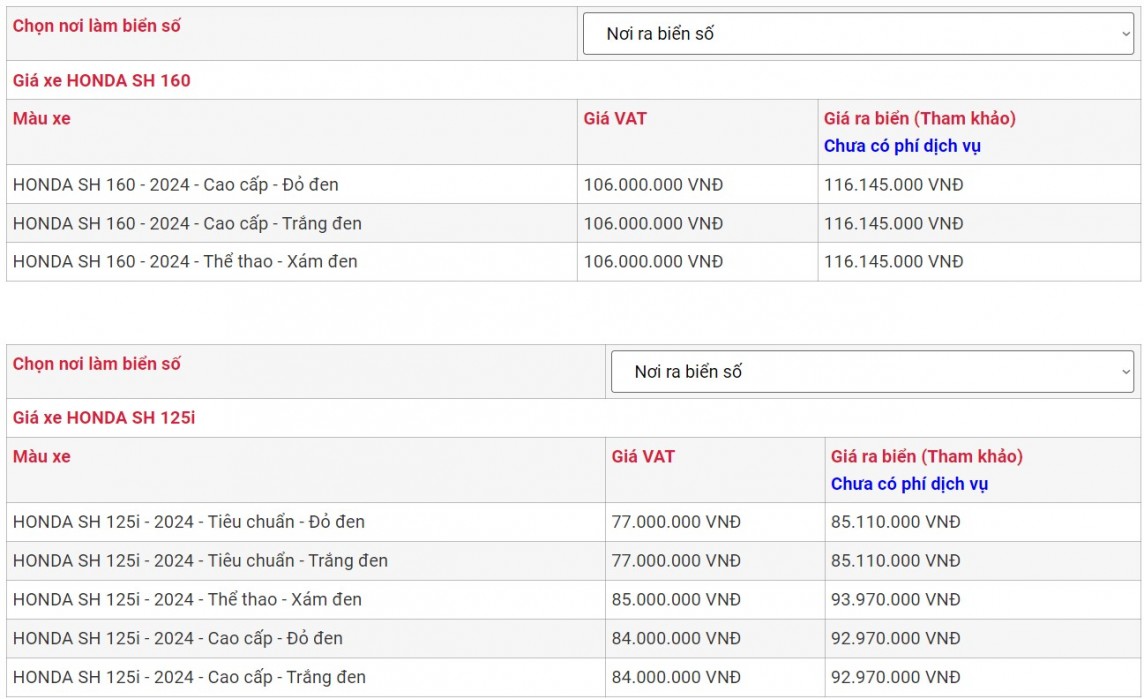This screenshot has width=1144, height=699.
Task: Select HONDA SH 160 Thể thao Xám đen model name
Action: (x=185, y=262)
